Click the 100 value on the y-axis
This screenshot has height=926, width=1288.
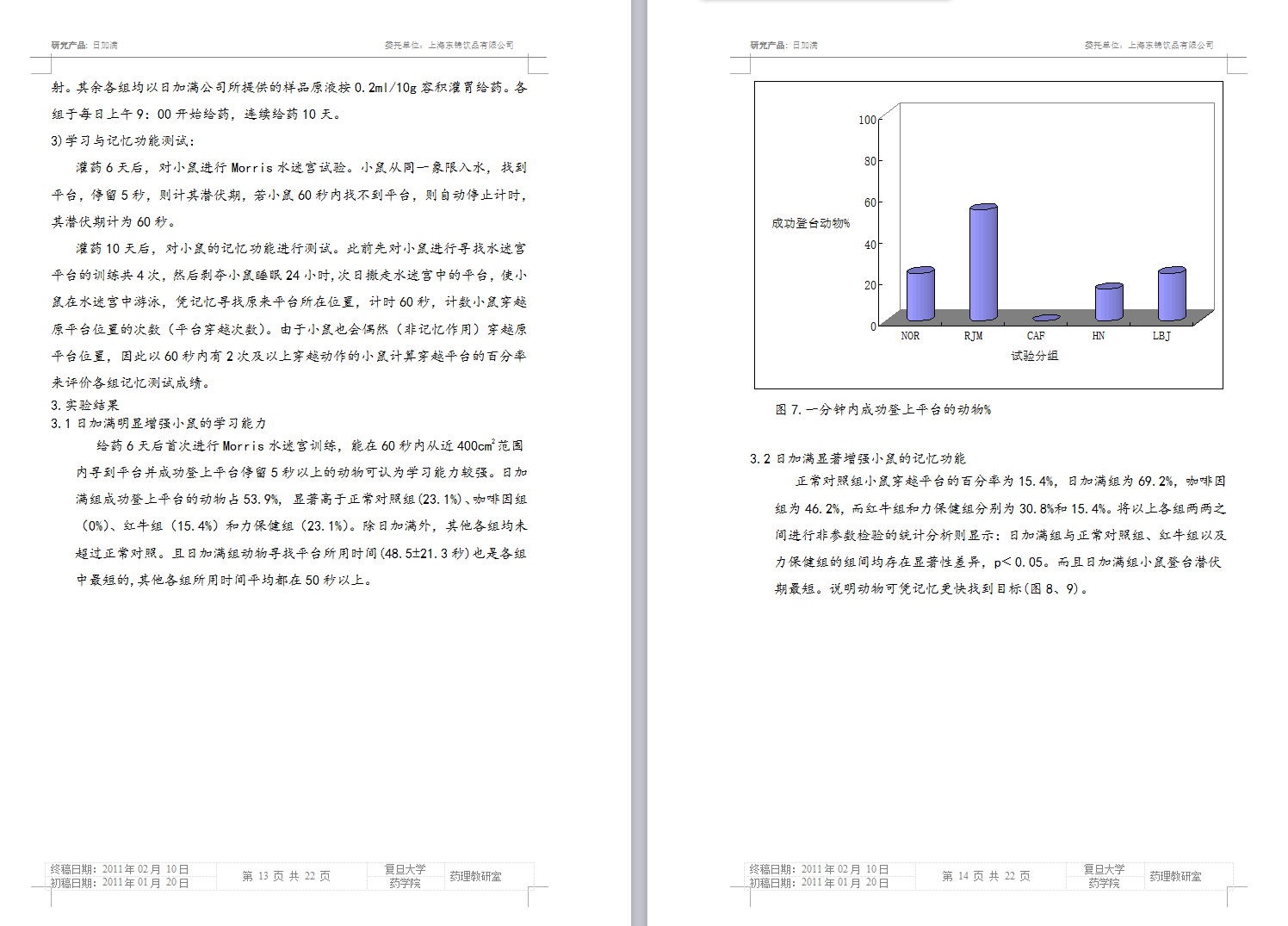click(867, 120)
